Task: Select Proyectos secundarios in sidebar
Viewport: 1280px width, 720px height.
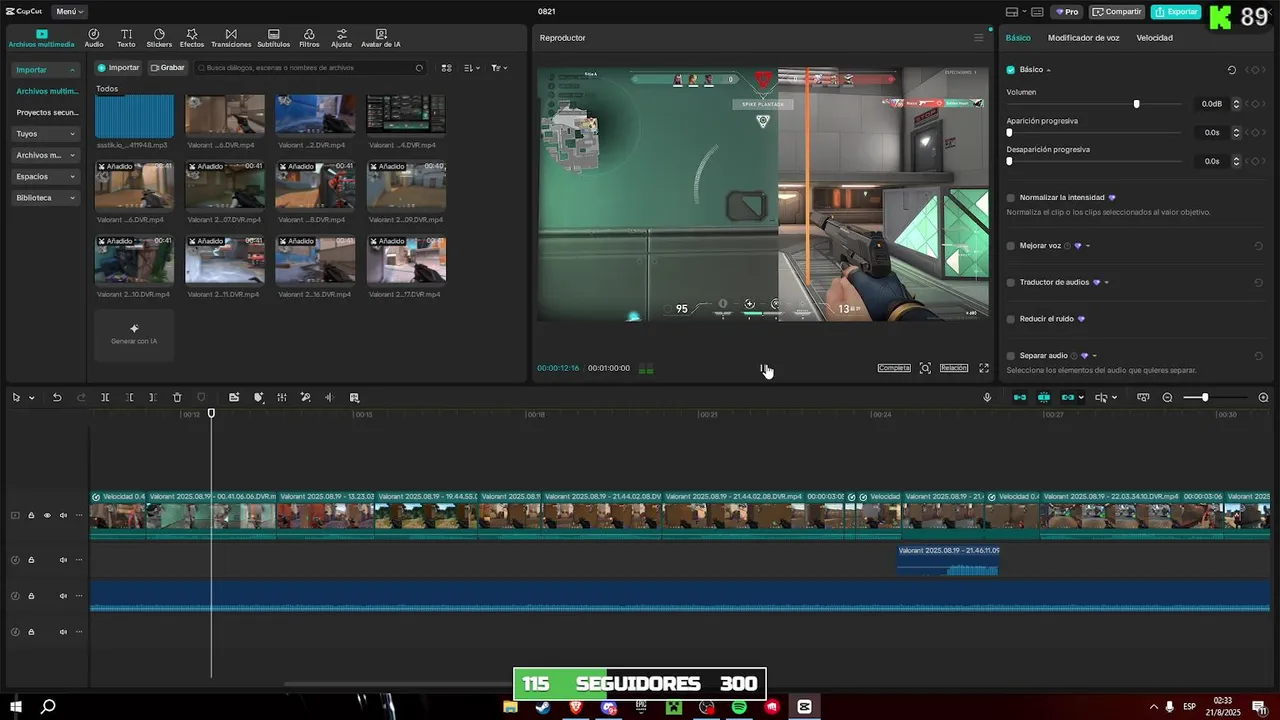Action: coord(46,113)
